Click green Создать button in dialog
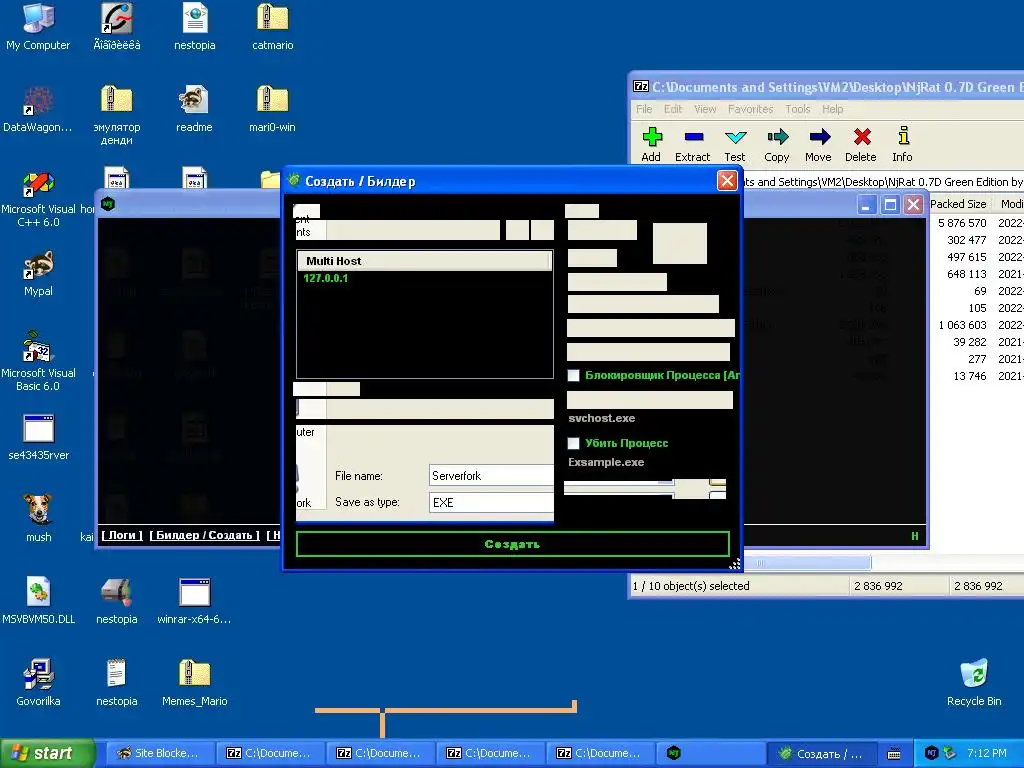This screenshot has width=1024, height=768. click(513, 544)
